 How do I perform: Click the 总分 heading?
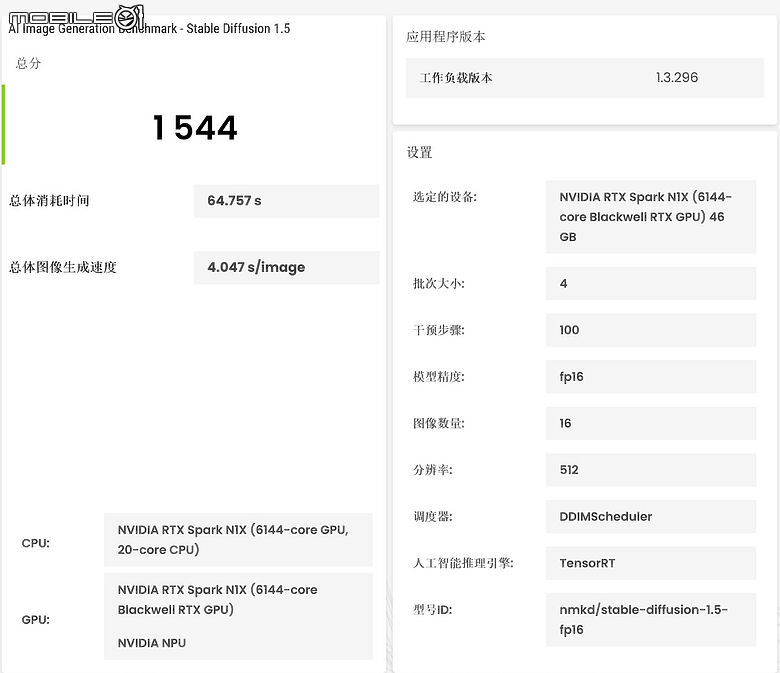[28, 64]
